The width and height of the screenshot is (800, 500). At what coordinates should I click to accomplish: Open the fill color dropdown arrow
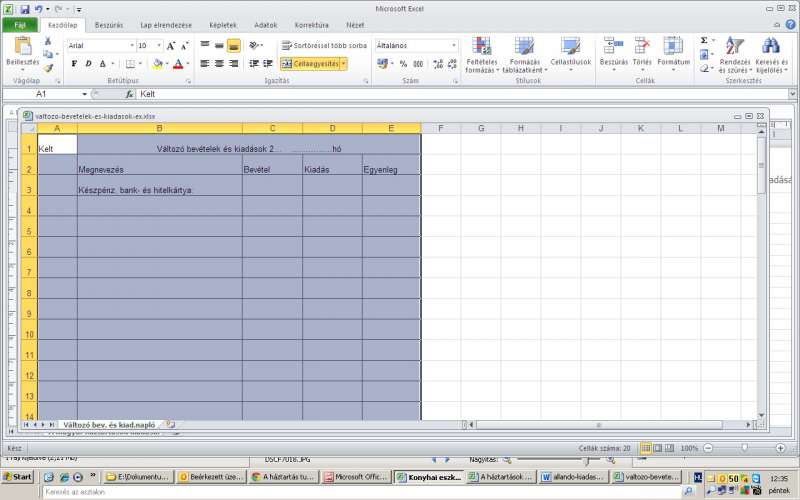(x=167, y=64)
